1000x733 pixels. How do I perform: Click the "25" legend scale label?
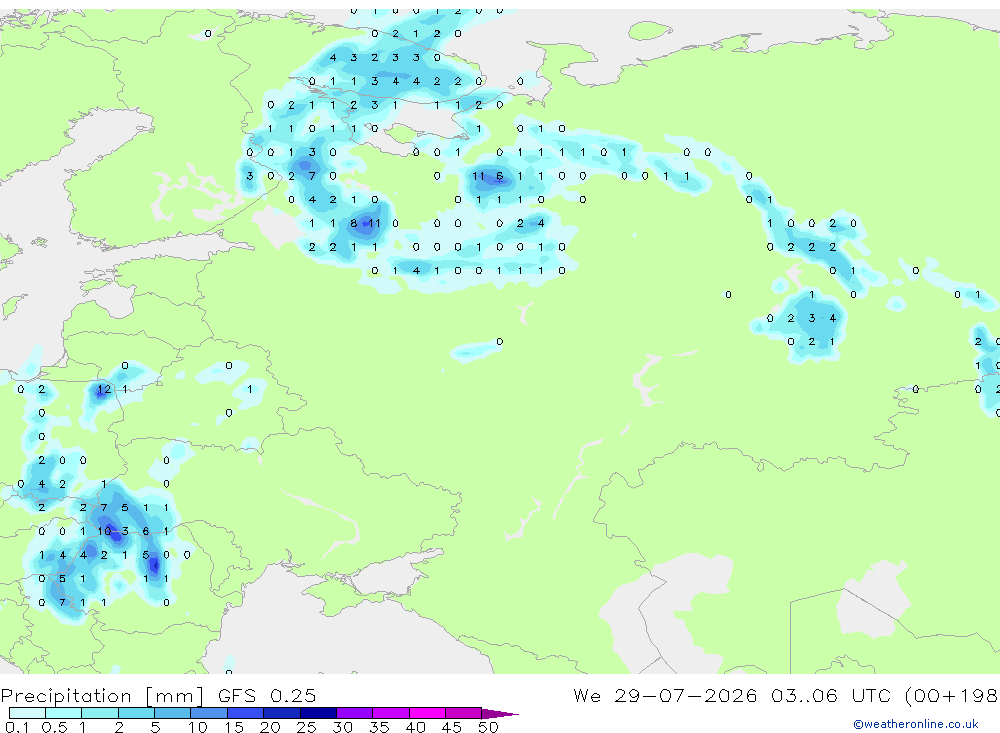306,727
